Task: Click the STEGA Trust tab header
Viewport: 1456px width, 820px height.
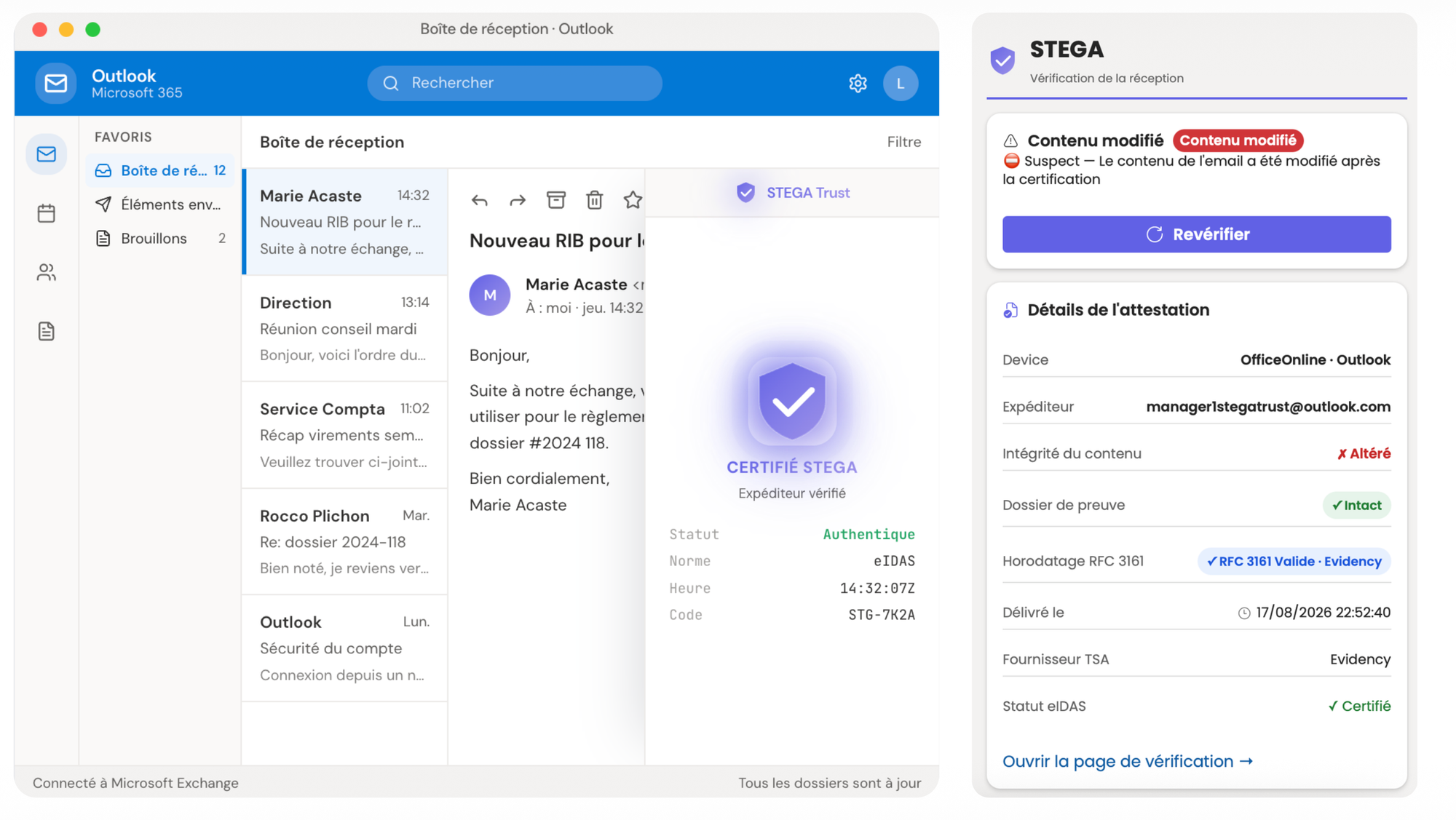Action: point(792,193)
